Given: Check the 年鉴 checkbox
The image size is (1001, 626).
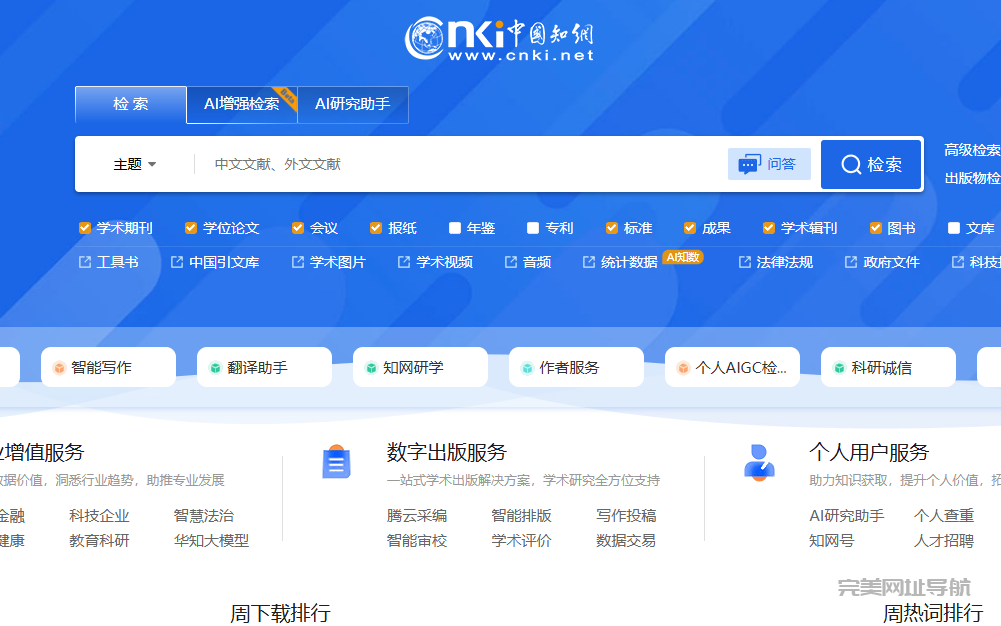Looking at the screenshot, I should point(455,228).
